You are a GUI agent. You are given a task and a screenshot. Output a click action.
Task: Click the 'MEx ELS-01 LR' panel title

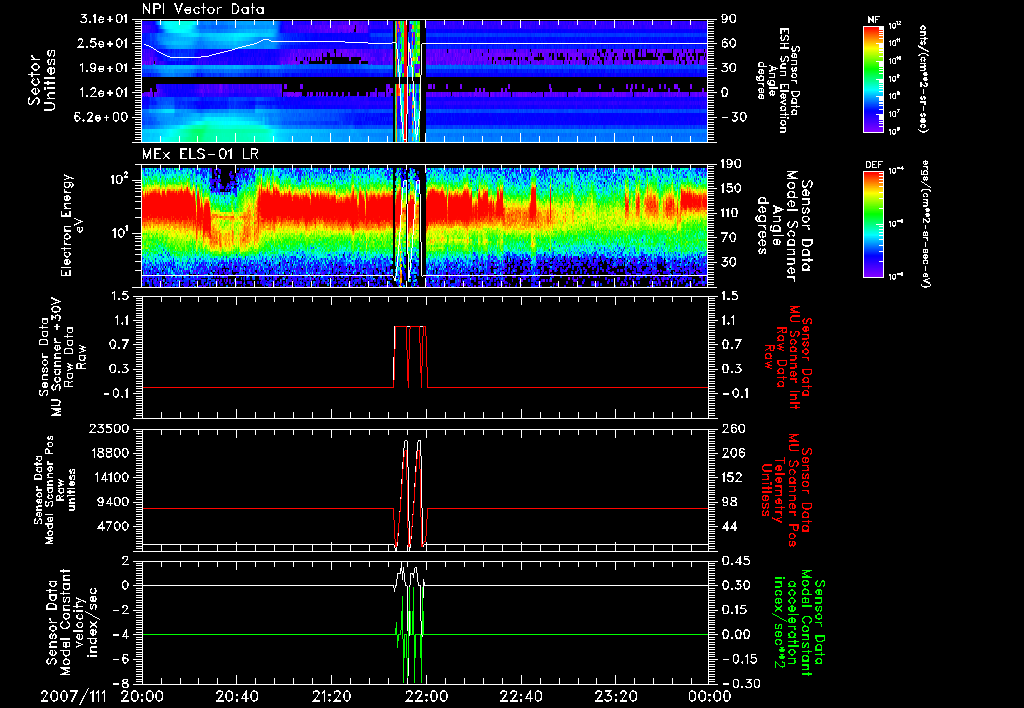coord(200,155)
